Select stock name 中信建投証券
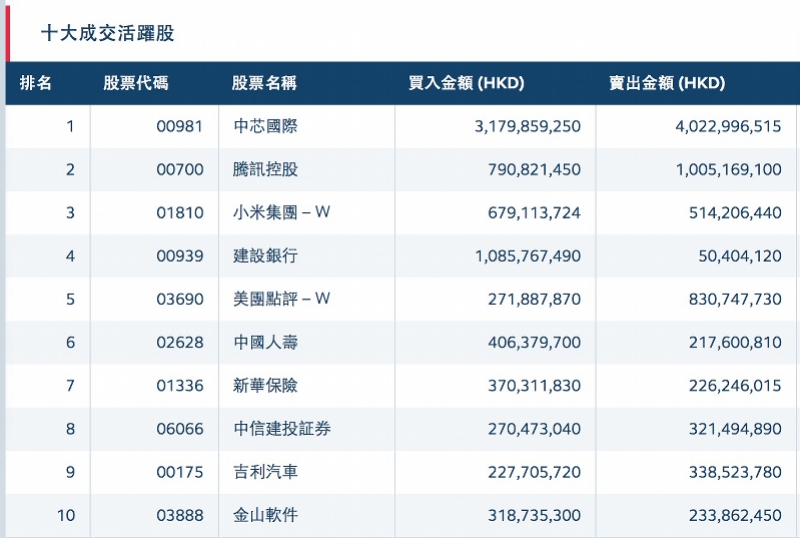800x538 pixels. (282, 429)
